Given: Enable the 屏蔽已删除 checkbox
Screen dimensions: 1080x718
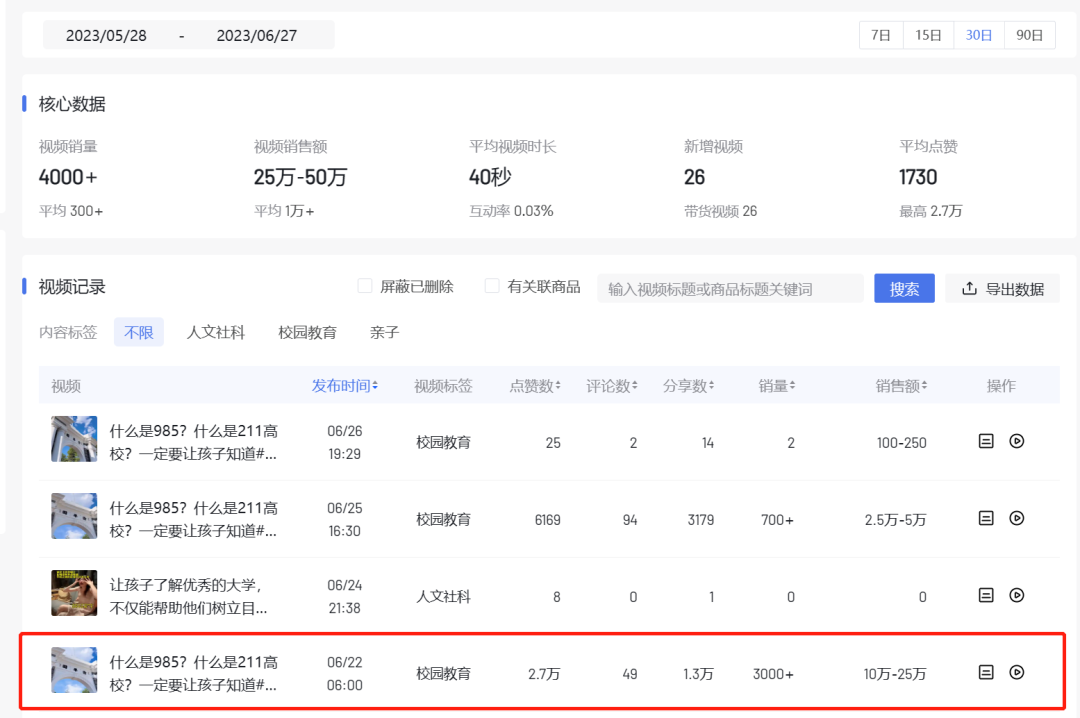Looking at the screenshot, I should pyautogui.click(x=365, y=285).
